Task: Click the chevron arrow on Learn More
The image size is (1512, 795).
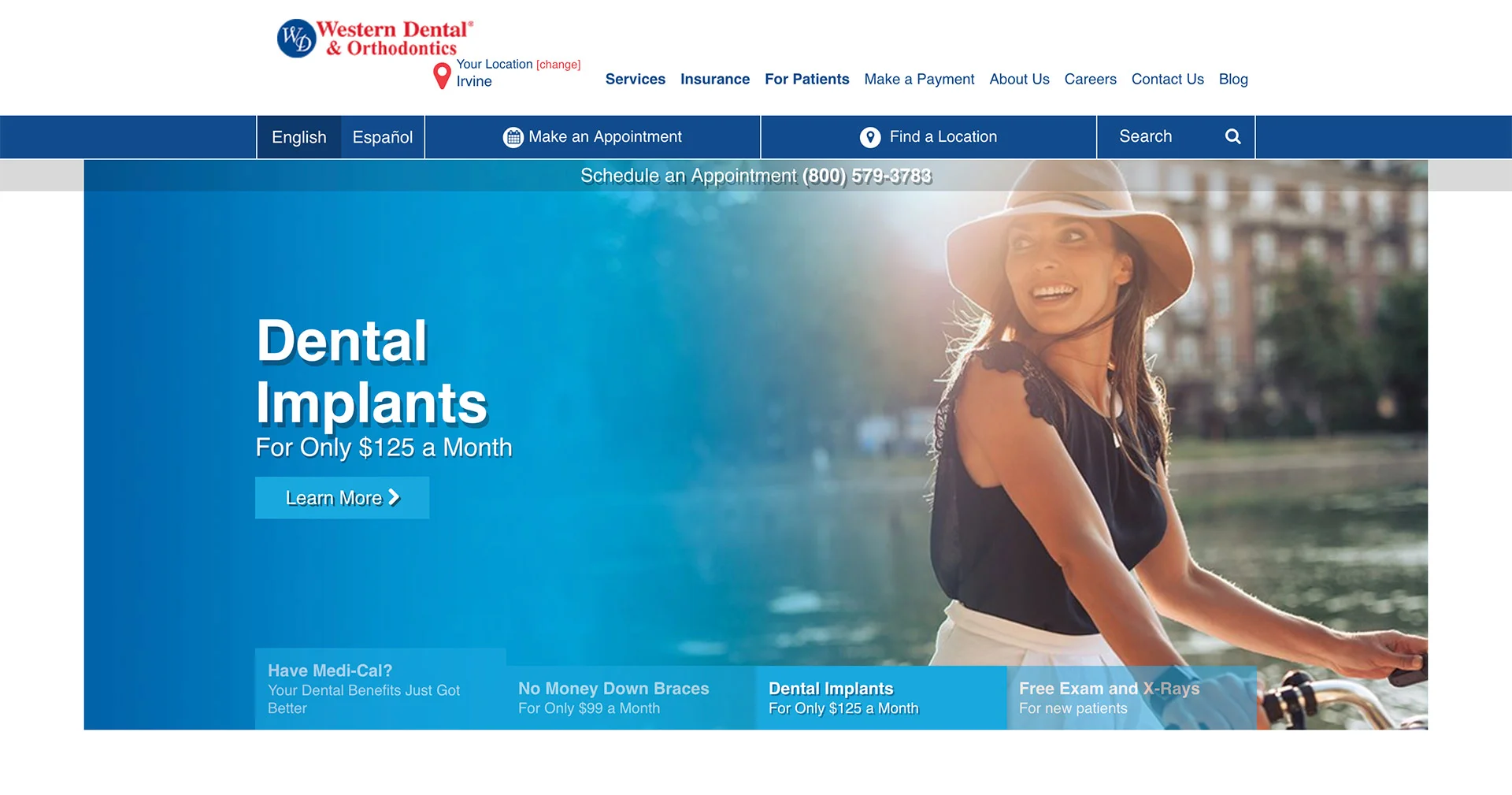Action: click(394, 497)
